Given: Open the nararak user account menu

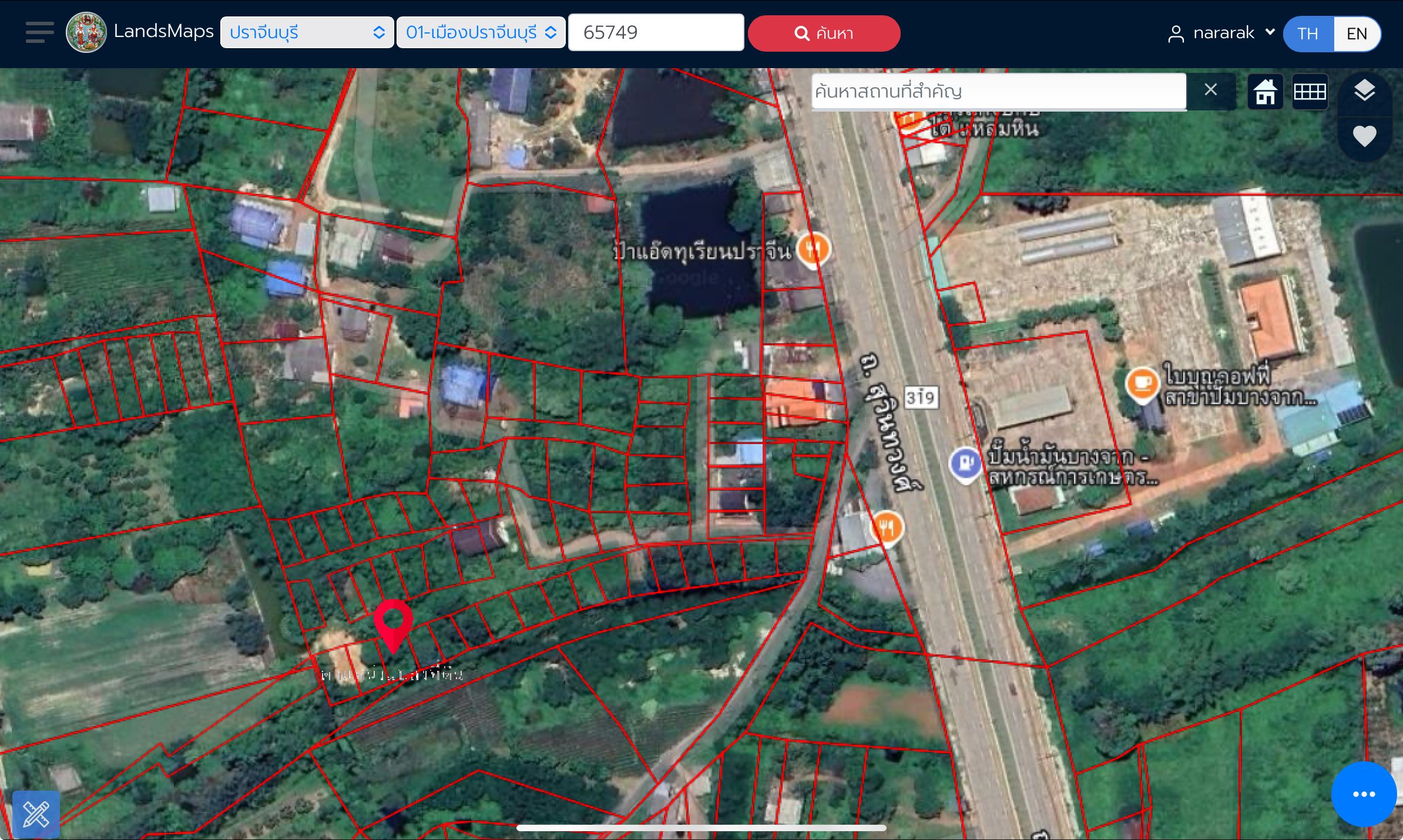Looking at the screenshot, I should coord(1221,33).
